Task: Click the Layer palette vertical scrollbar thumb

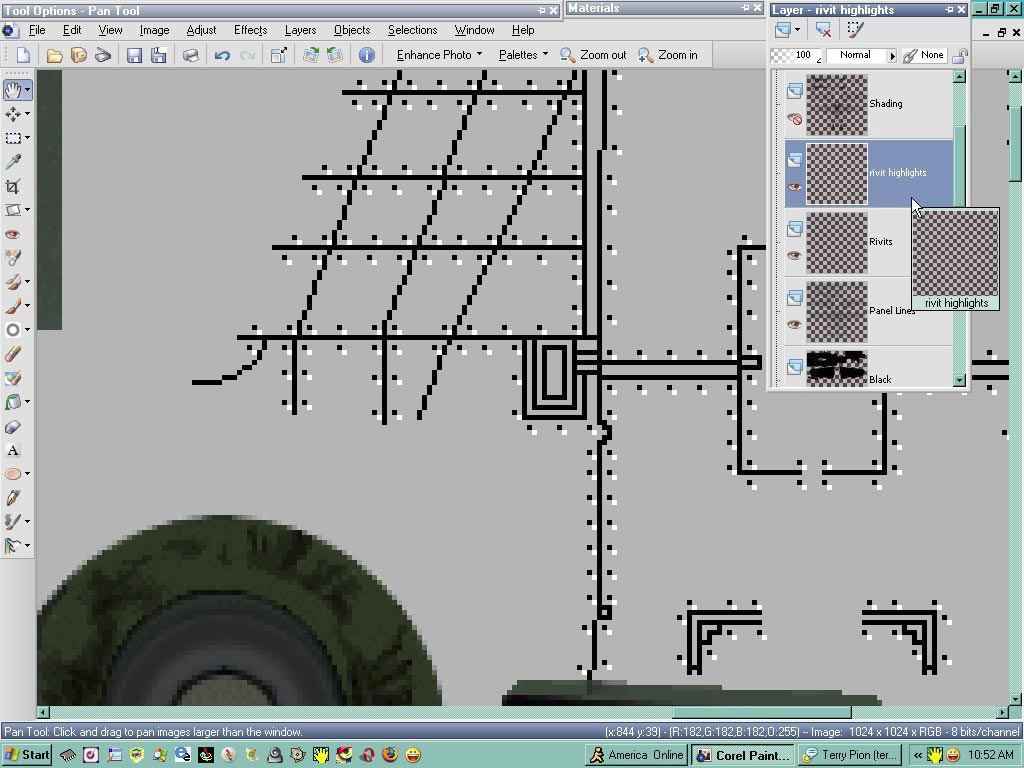Action: [x=959, y=167]
